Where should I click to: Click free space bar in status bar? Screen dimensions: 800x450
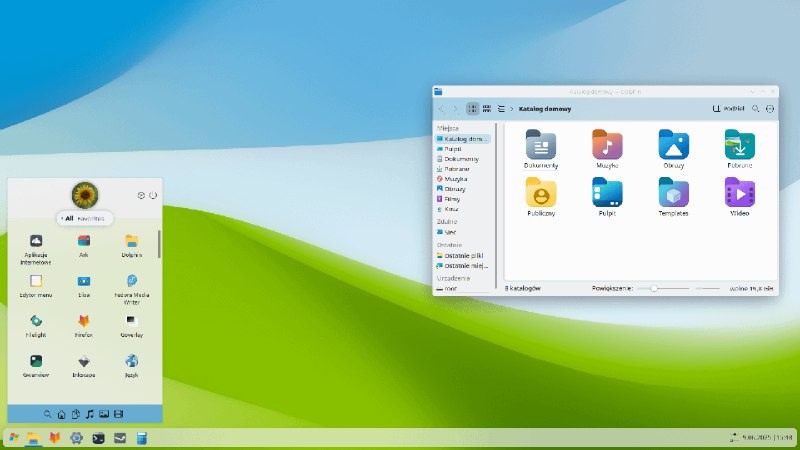pos(708,288)
